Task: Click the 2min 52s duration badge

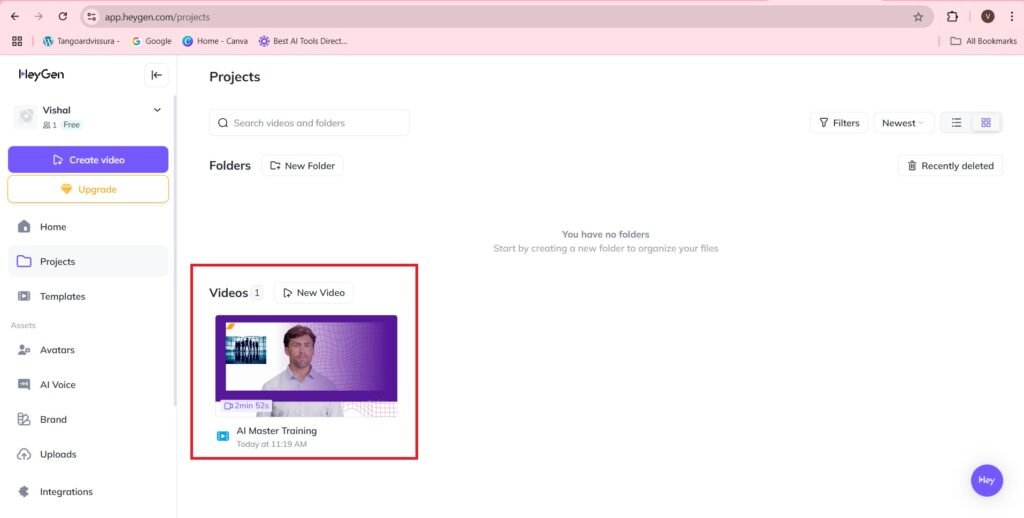Action: [x=246, y=406]
